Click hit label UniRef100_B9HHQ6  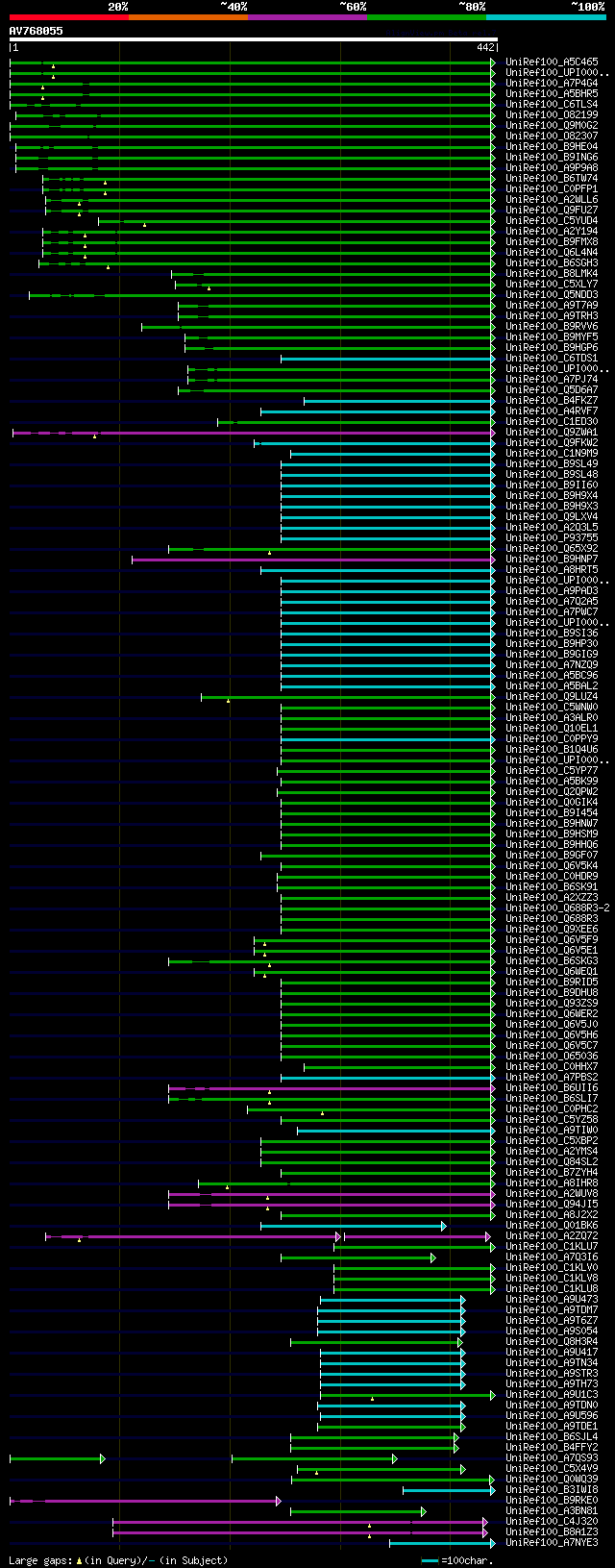(x=552, y=845)
